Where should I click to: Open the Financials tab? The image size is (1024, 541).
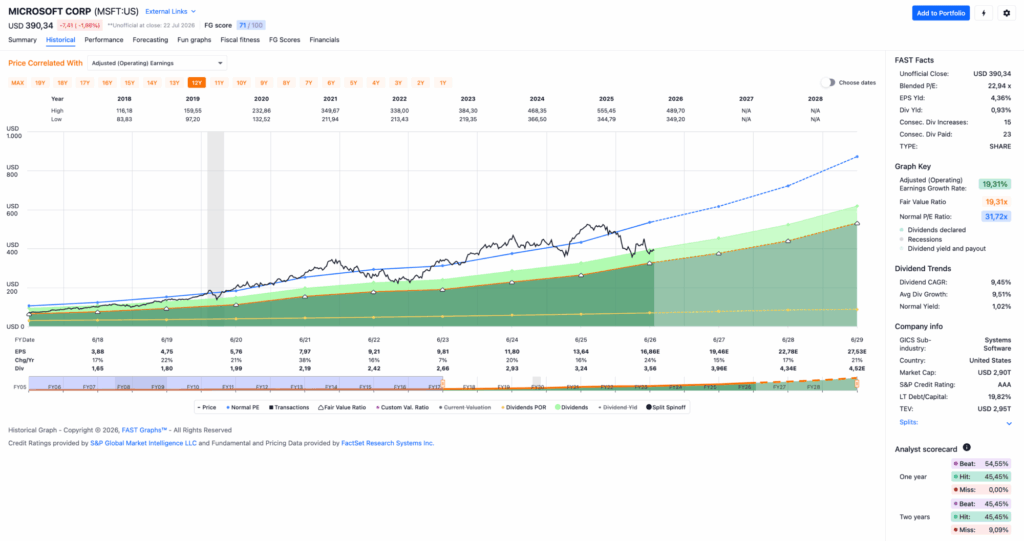click(324, 40)
